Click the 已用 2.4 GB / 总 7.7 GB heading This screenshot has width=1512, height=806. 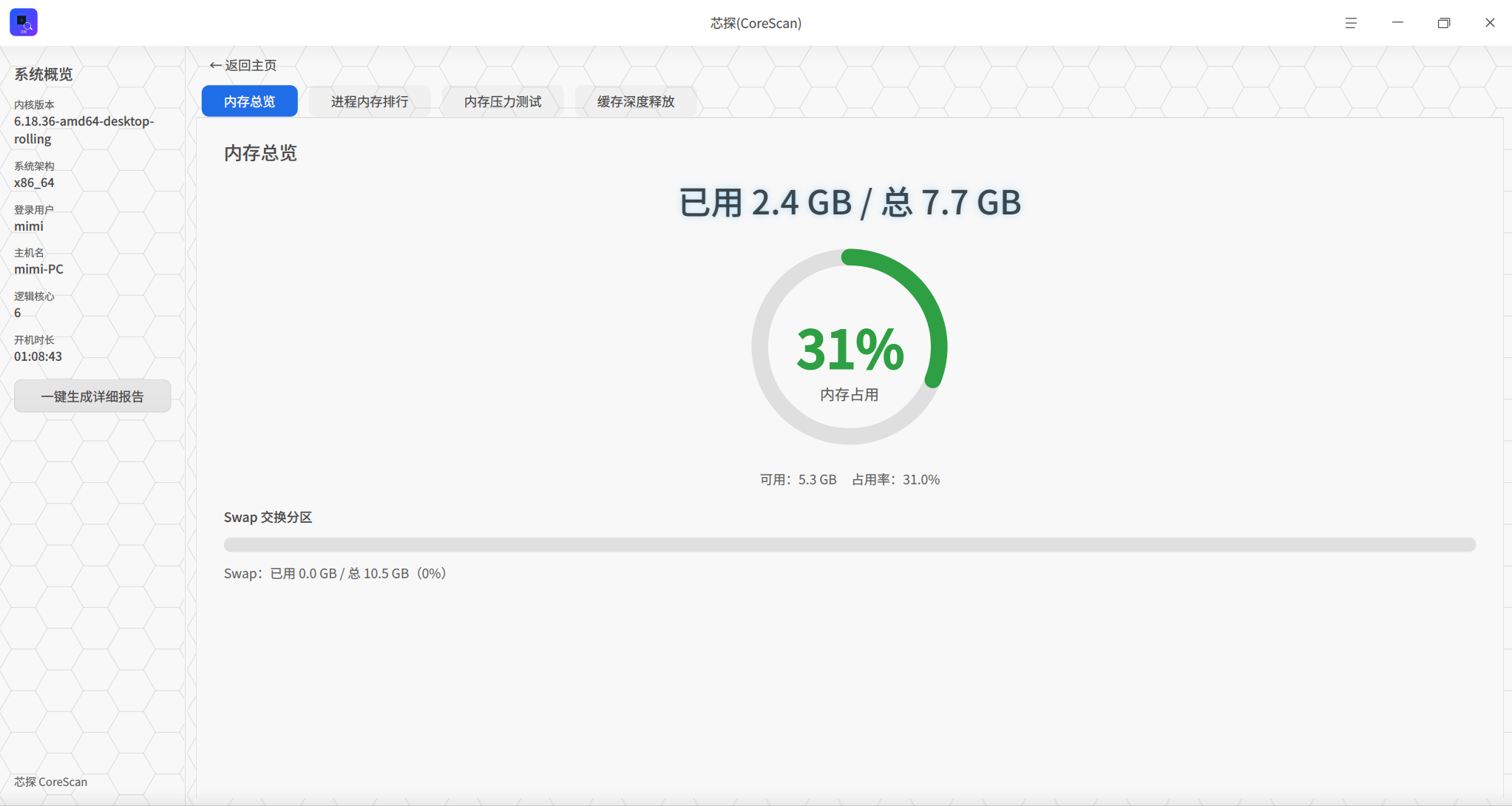point(850,203)
